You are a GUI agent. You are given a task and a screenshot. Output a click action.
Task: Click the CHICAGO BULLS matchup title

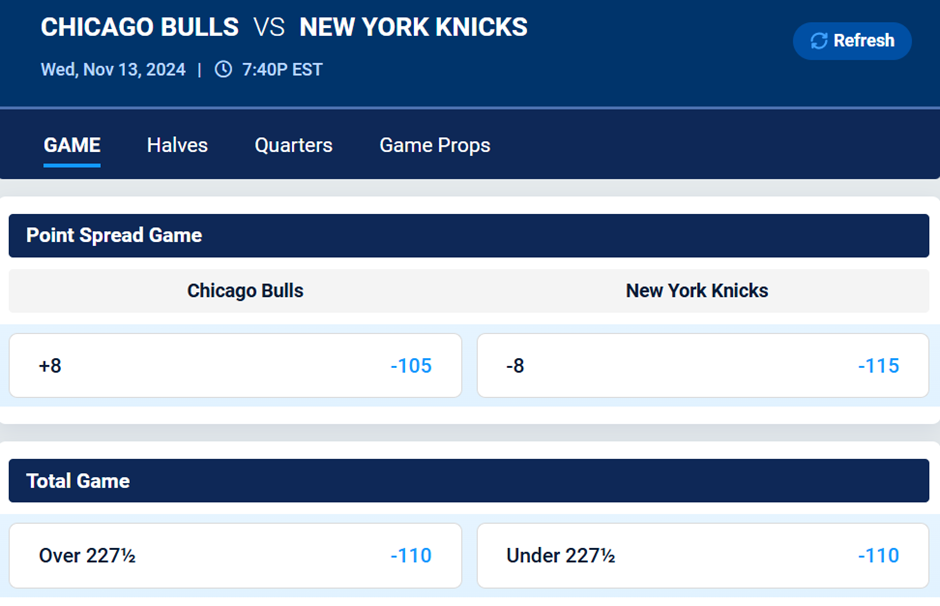(139, 27)
